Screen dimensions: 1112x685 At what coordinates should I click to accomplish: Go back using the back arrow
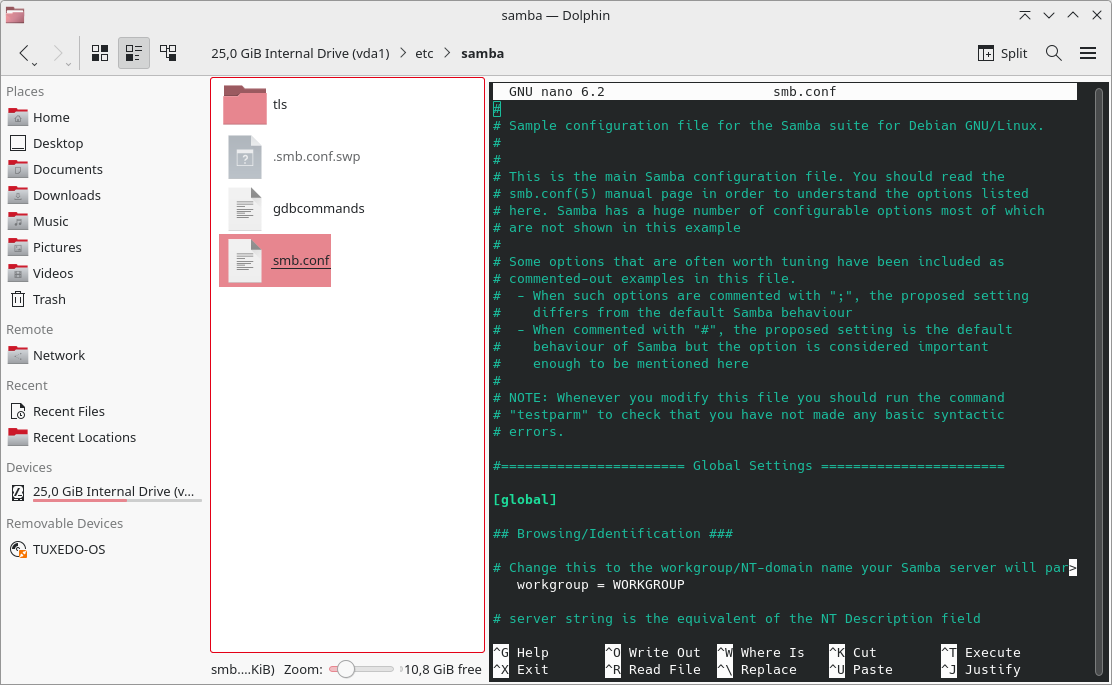(x=24, y=53)
